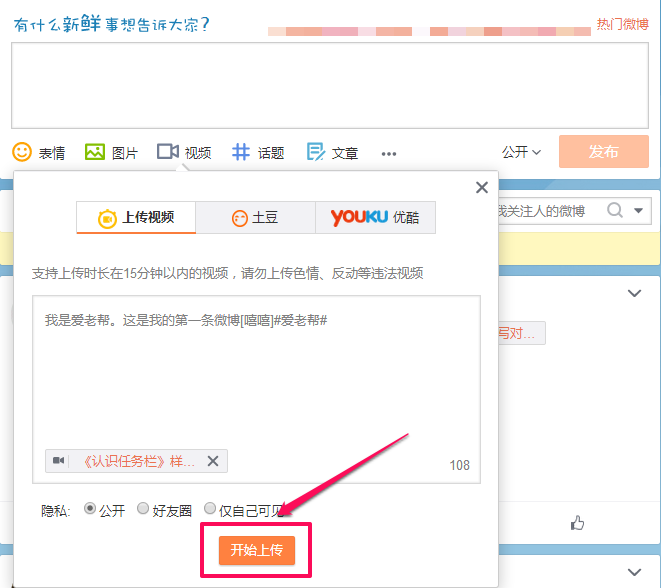Select the 公开 privacy radio button
This screenshot has height=588, width=661.
click(x=90, y=509)
